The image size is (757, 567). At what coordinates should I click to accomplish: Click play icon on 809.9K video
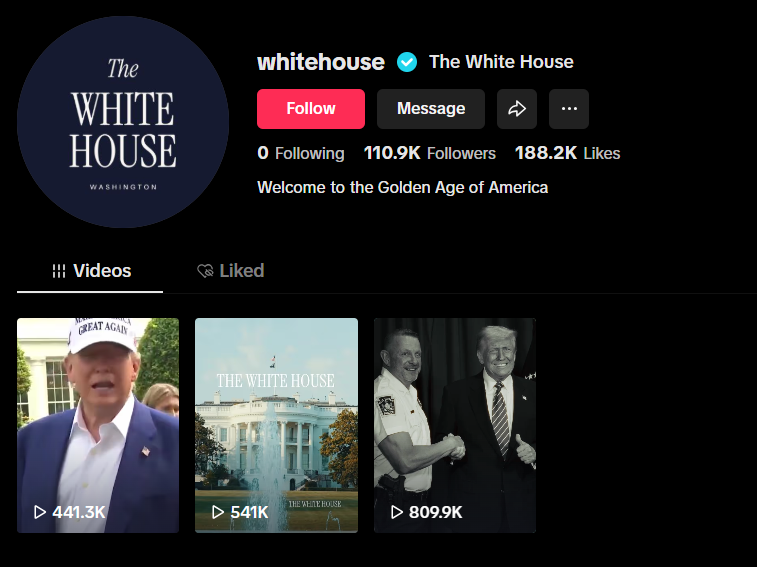coord(396,512)
